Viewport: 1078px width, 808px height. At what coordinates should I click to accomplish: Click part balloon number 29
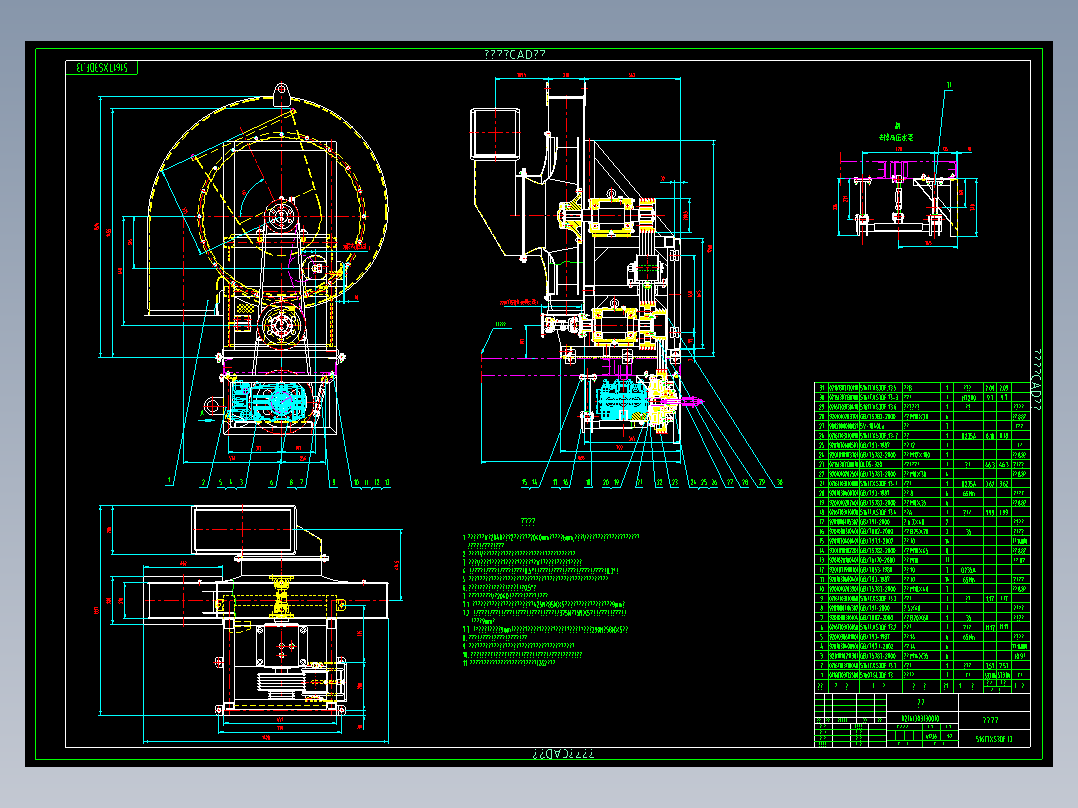point(762,482)
